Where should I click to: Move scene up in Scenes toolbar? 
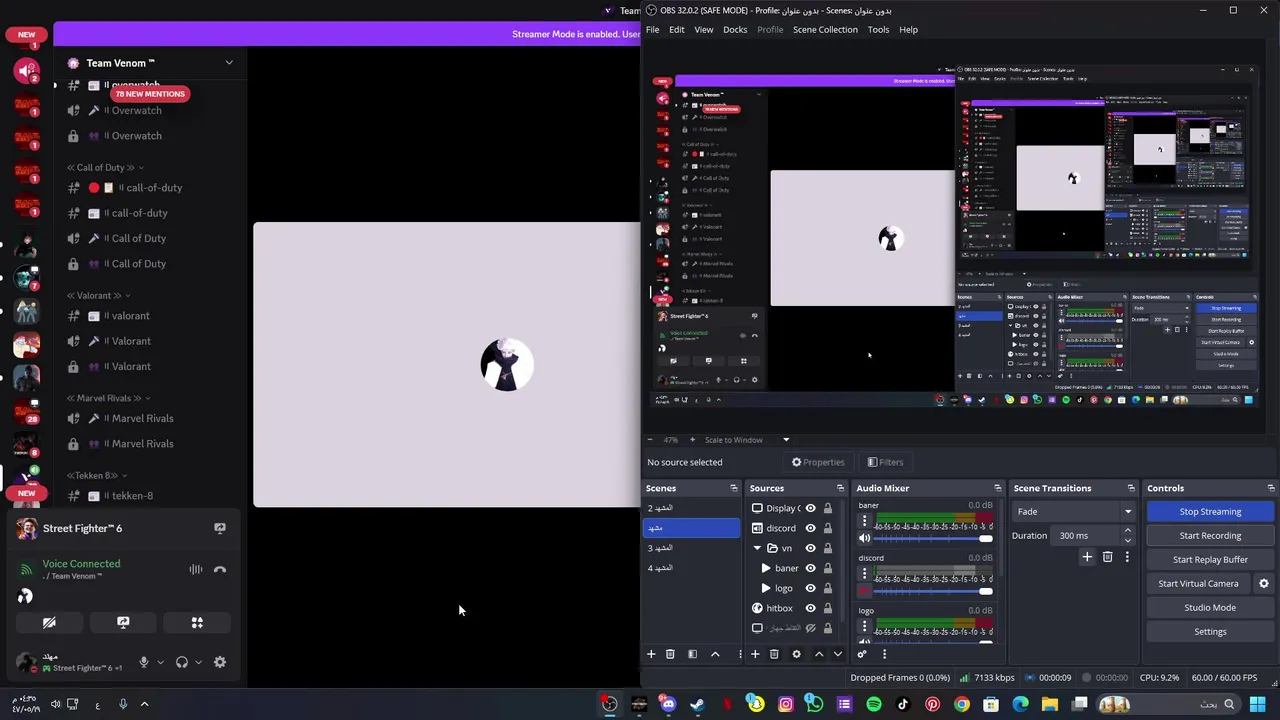coord(715,654)
